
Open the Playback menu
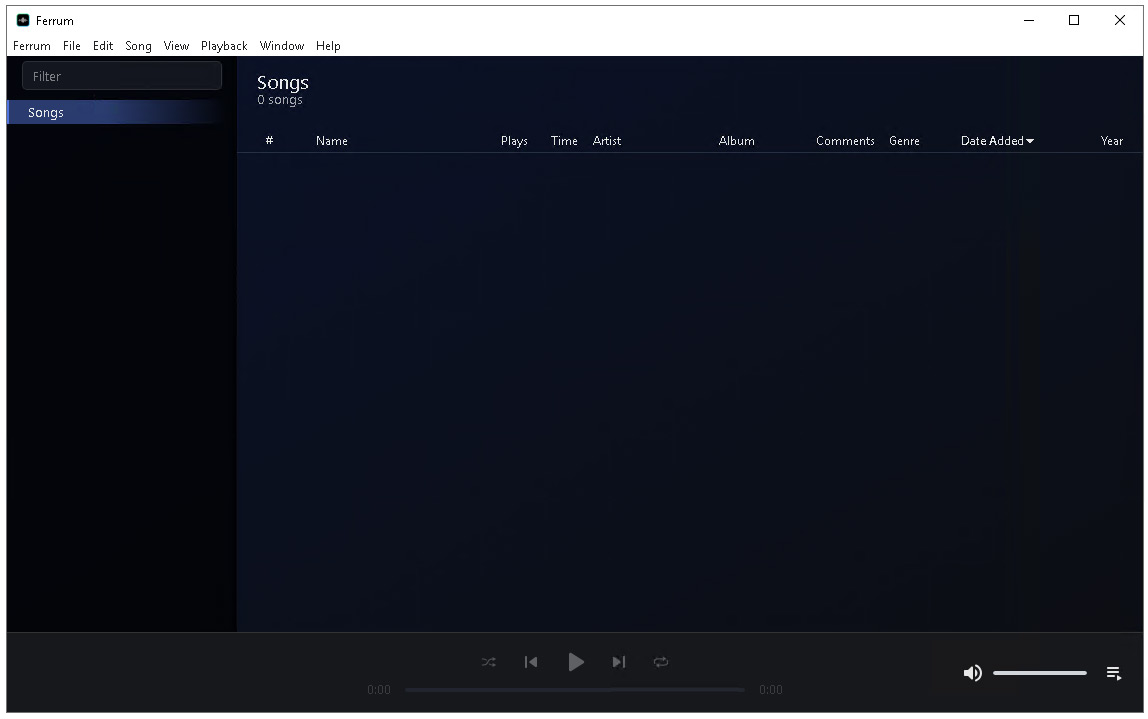coord(224,45)
